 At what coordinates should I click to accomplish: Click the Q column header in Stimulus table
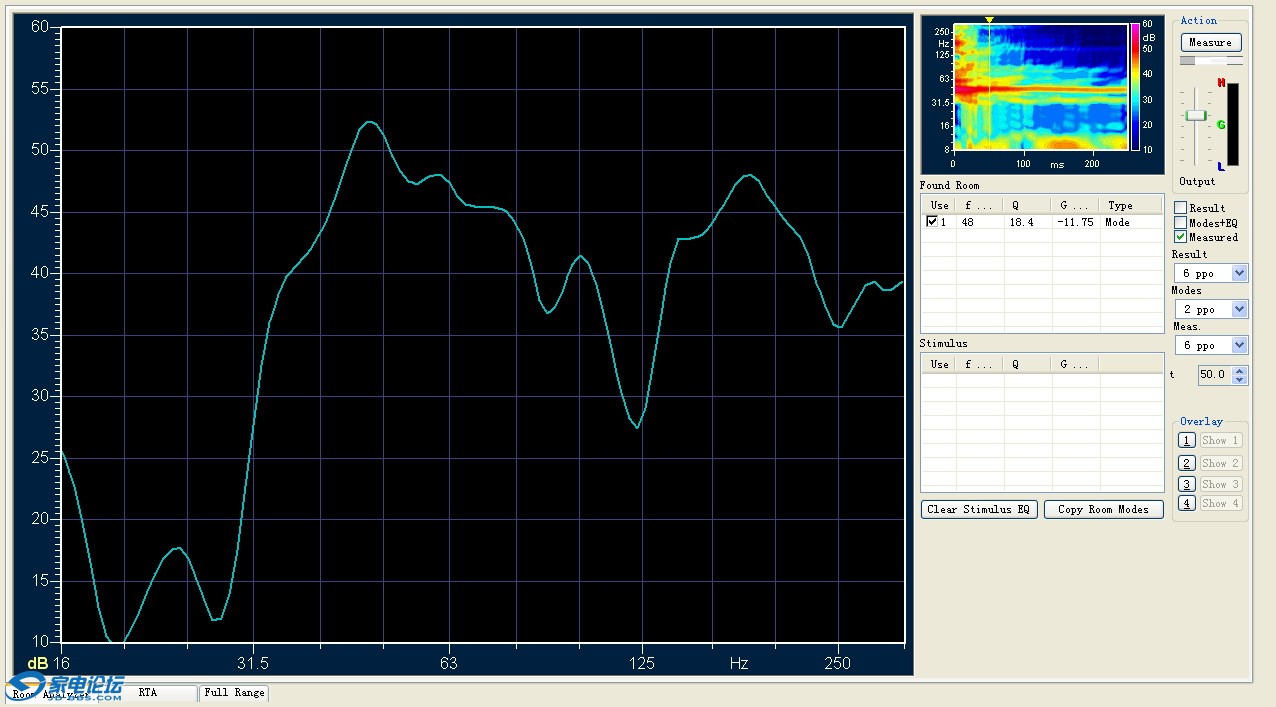(x=1028, y=365)
